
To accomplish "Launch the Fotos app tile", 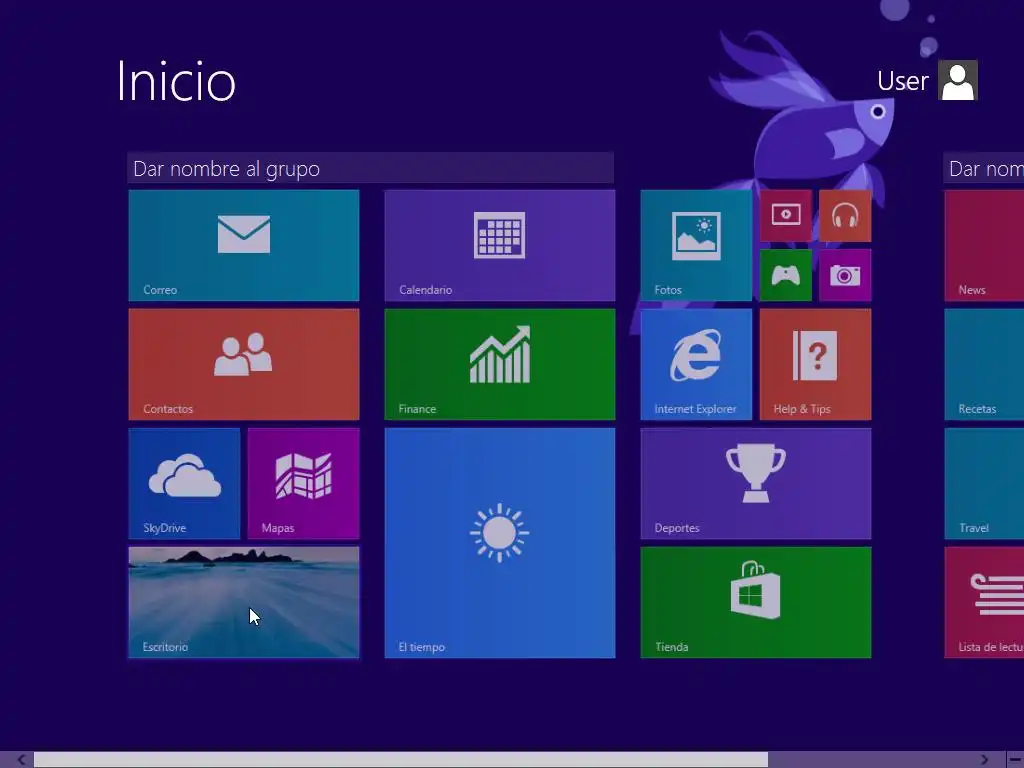I will click(x=696, y=246).
